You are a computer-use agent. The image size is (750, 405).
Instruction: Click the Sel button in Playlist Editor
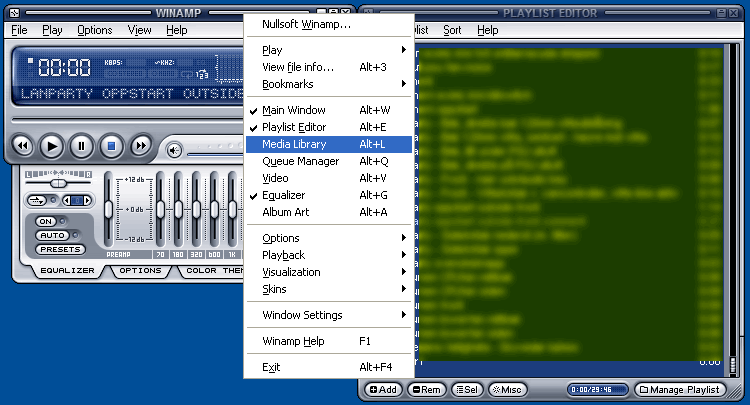click(467, 390)
